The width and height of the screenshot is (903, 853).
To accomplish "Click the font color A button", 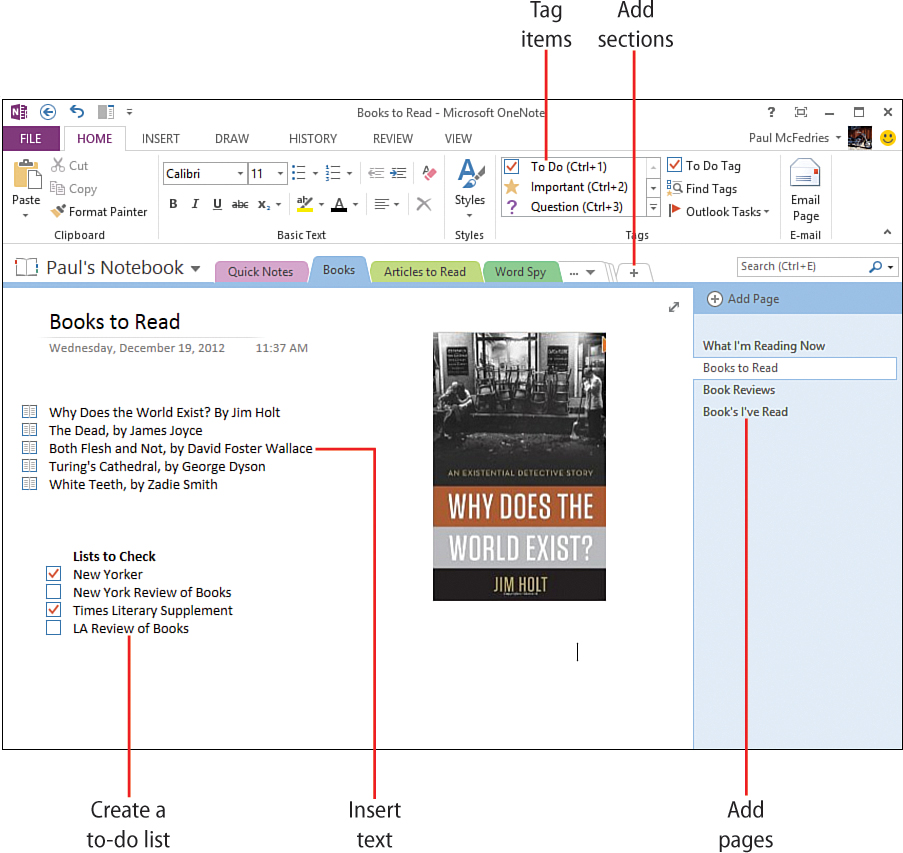I will 339,204.
